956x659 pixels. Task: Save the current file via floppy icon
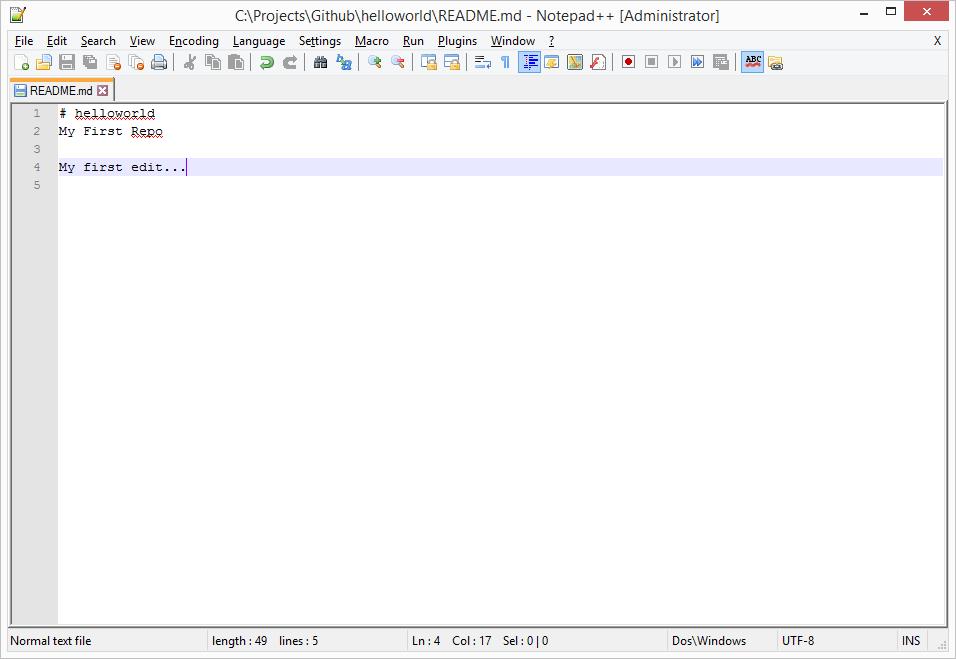tap(67, 62)
